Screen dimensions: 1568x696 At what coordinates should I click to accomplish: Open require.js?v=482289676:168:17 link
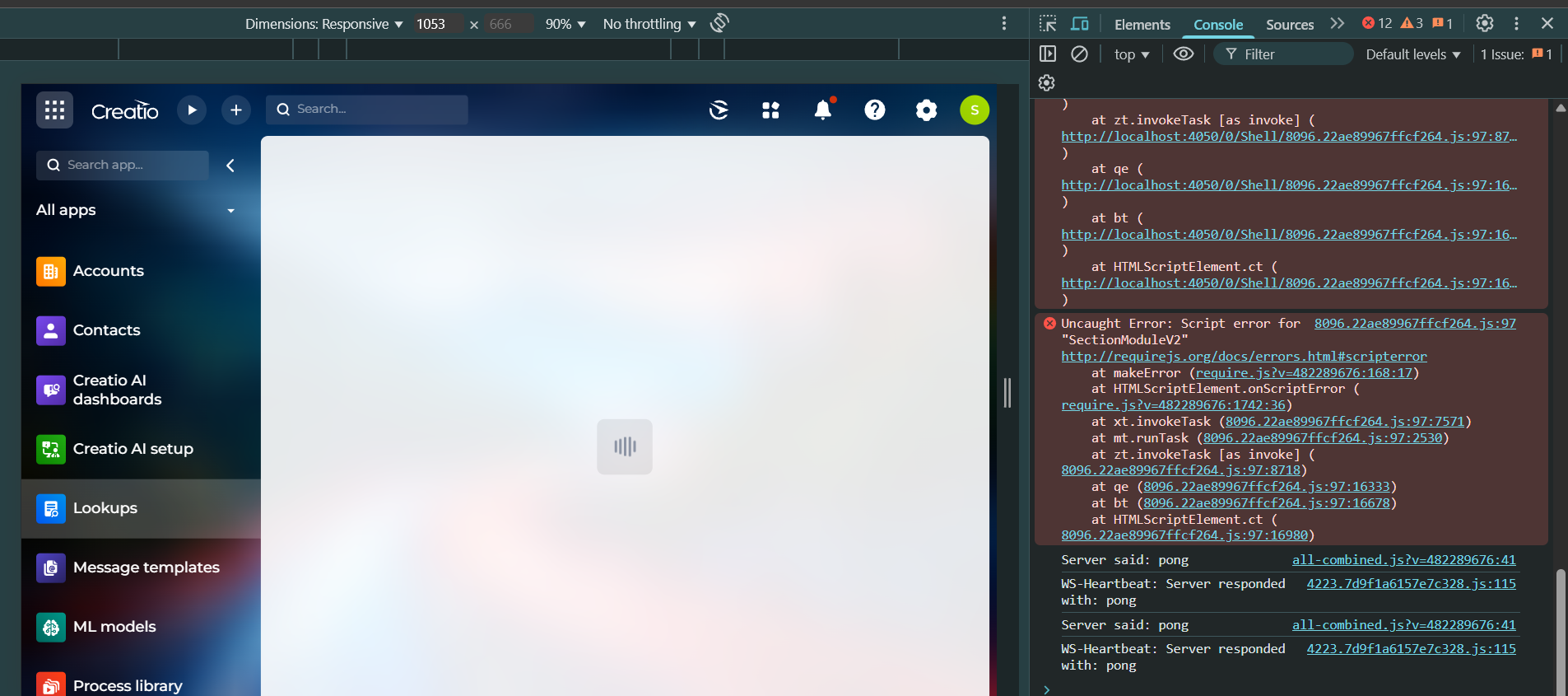pyautogui.click(x=1304, y=373)
